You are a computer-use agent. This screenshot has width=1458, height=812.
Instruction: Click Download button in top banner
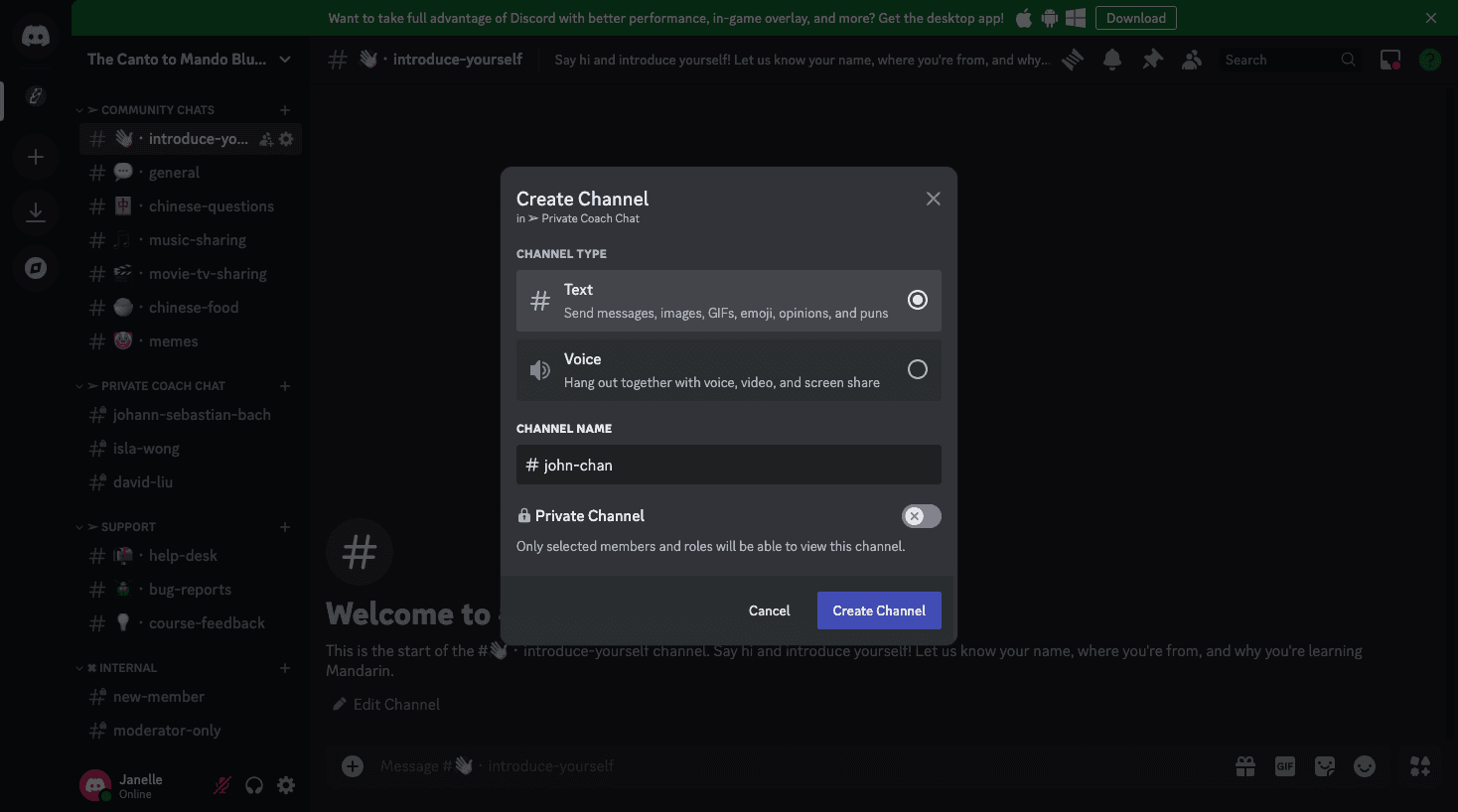click(x=1136, y=18)
